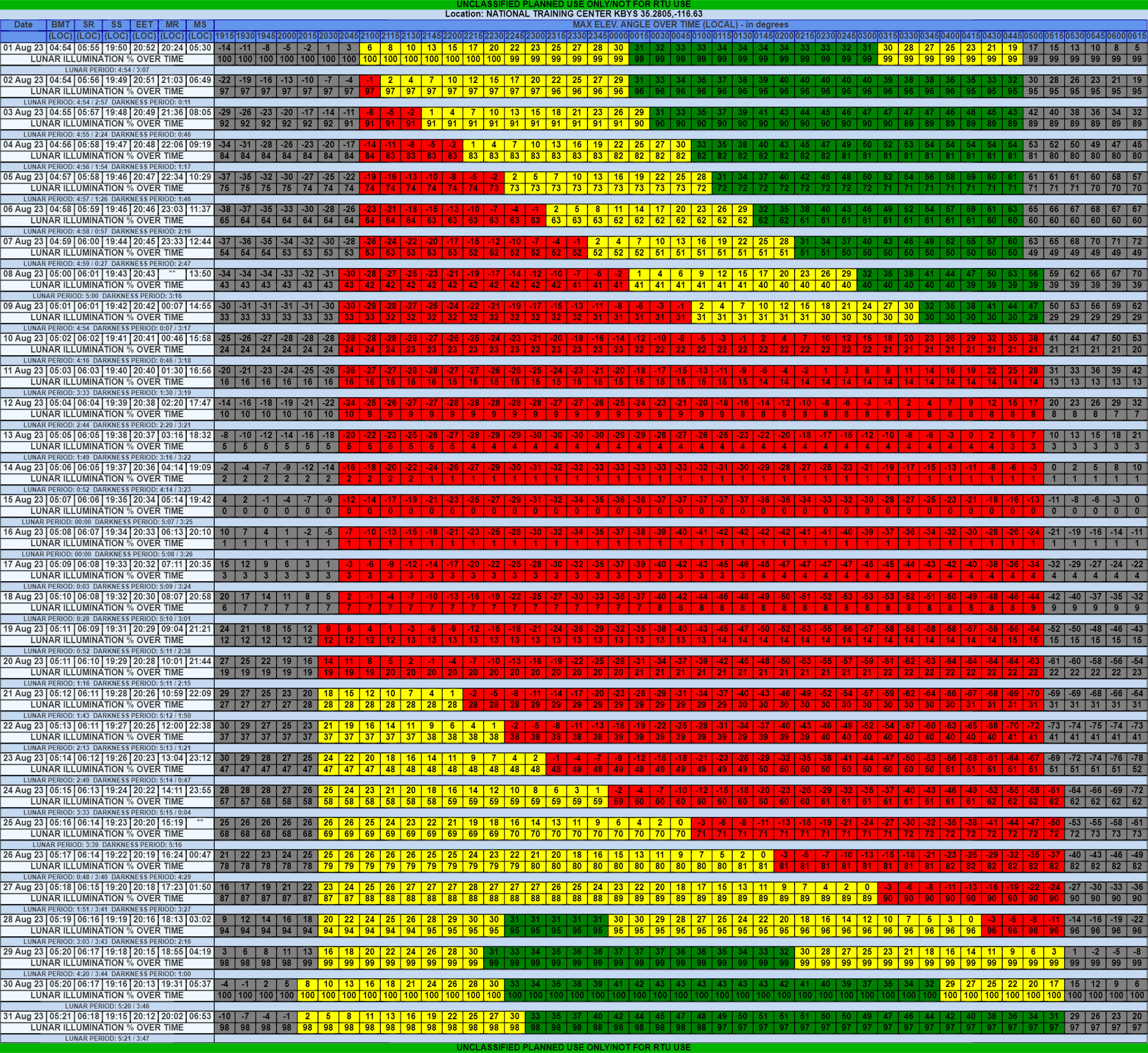Select the 2100 time column header
This screenshot has height=1053, width=1148.
pyautogui.click(x=370, y=36)
